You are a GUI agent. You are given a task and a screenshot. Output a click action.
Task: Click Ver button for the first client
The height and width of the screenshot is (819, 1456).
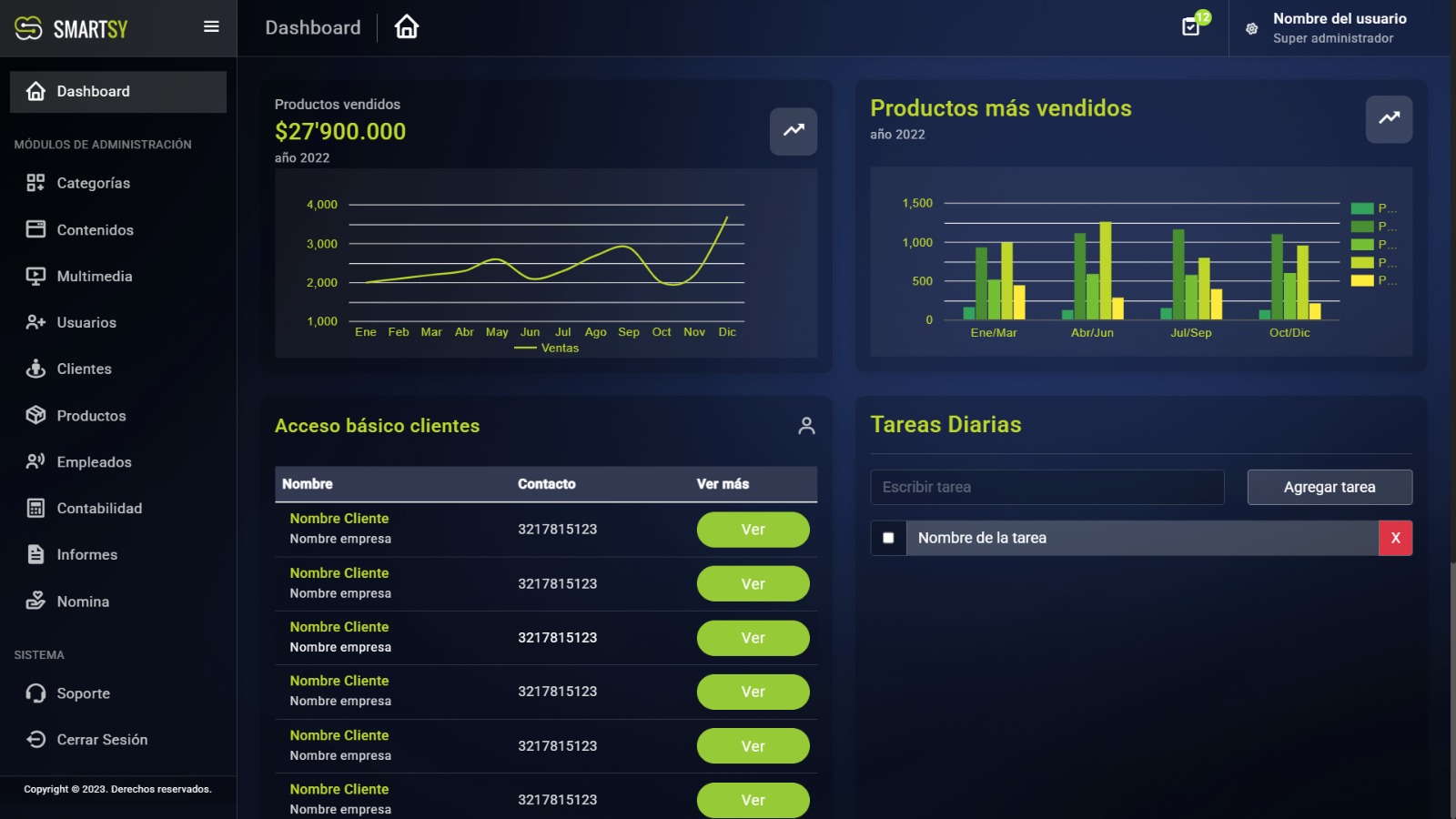pyautogui.click(x=753, y=530)
